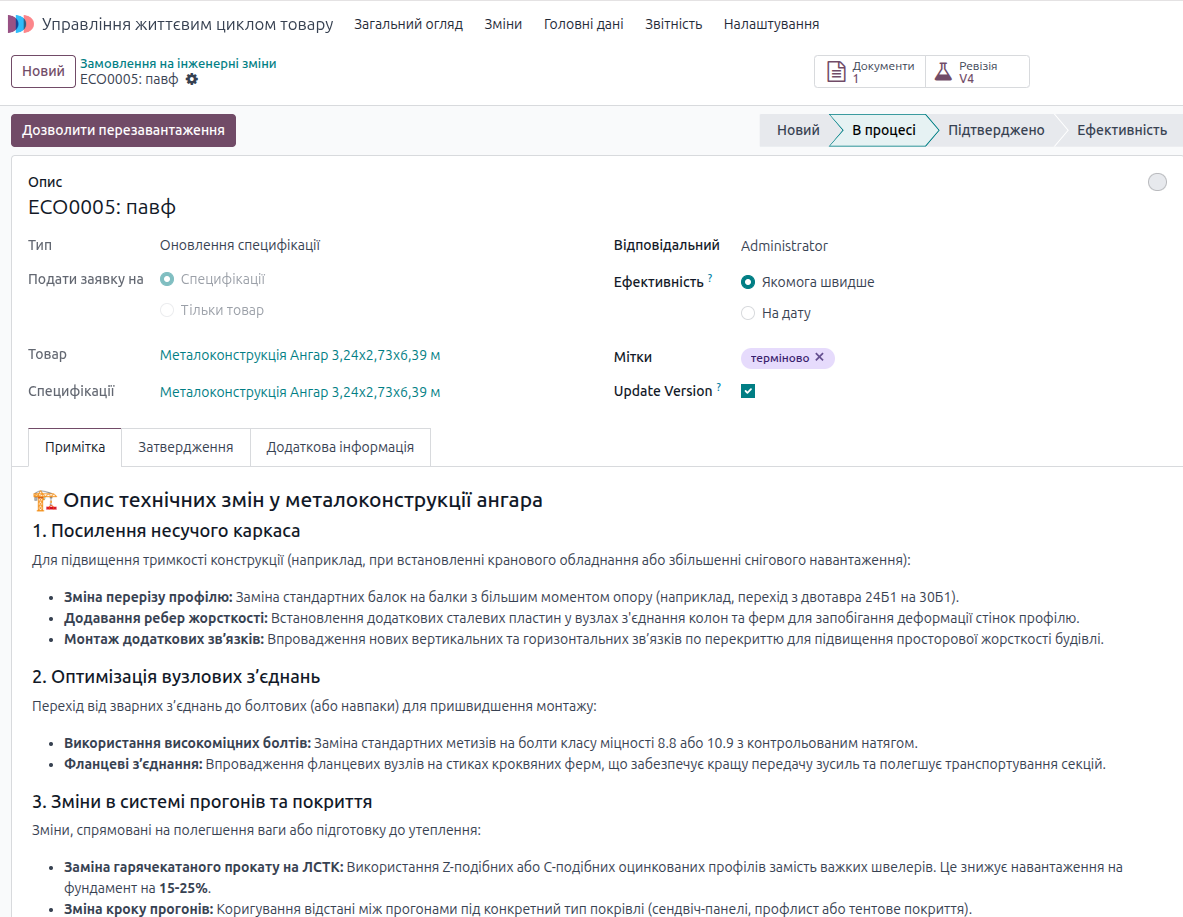Open the Налаштування menu dropdown
Viewport: 1183px width, 917px height.
771,24
